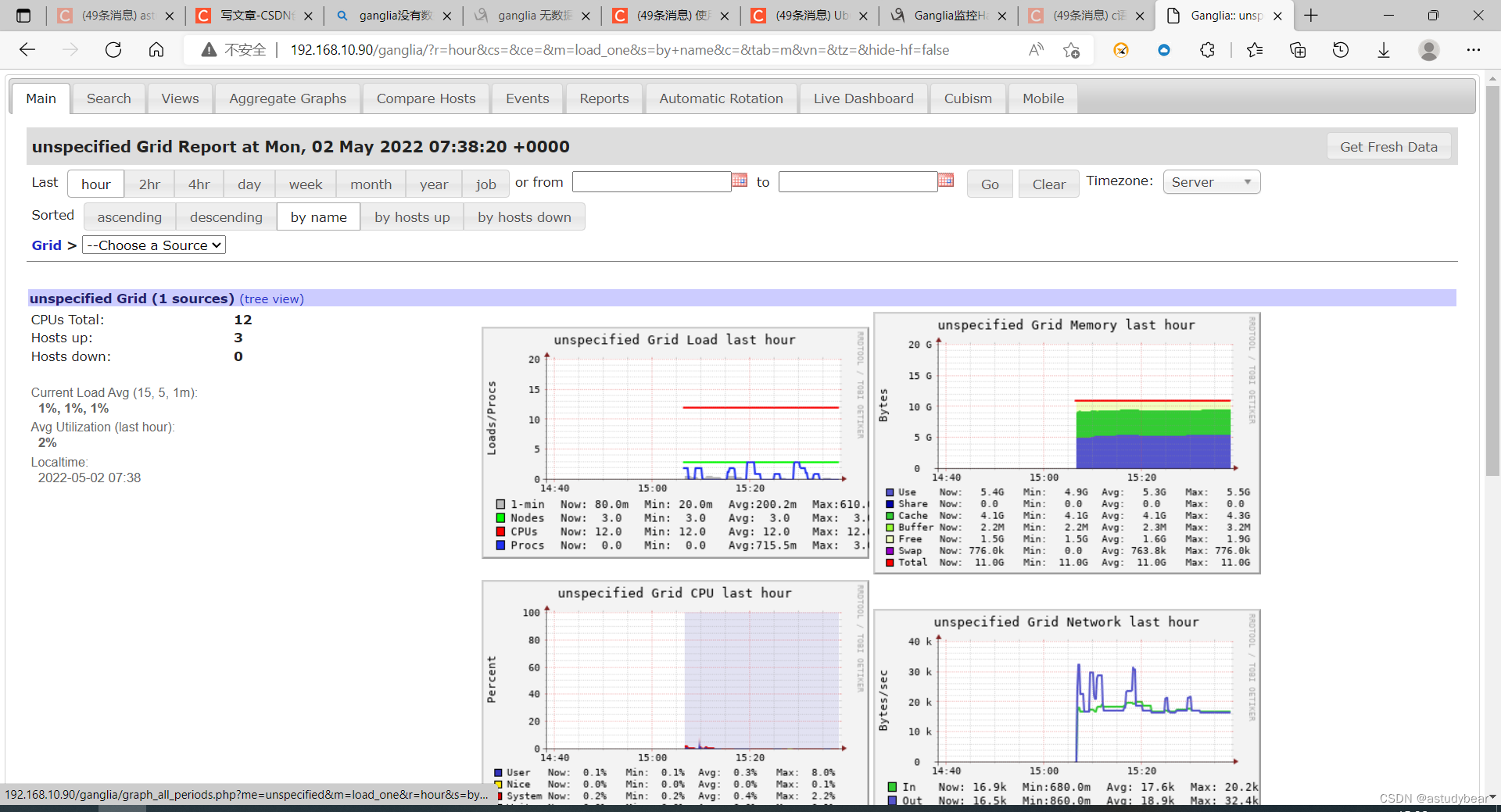This screenshot has width=1501, height=812.
Task: Sort by hosts down
Action: pyautogui.click(x=525, y=217)
